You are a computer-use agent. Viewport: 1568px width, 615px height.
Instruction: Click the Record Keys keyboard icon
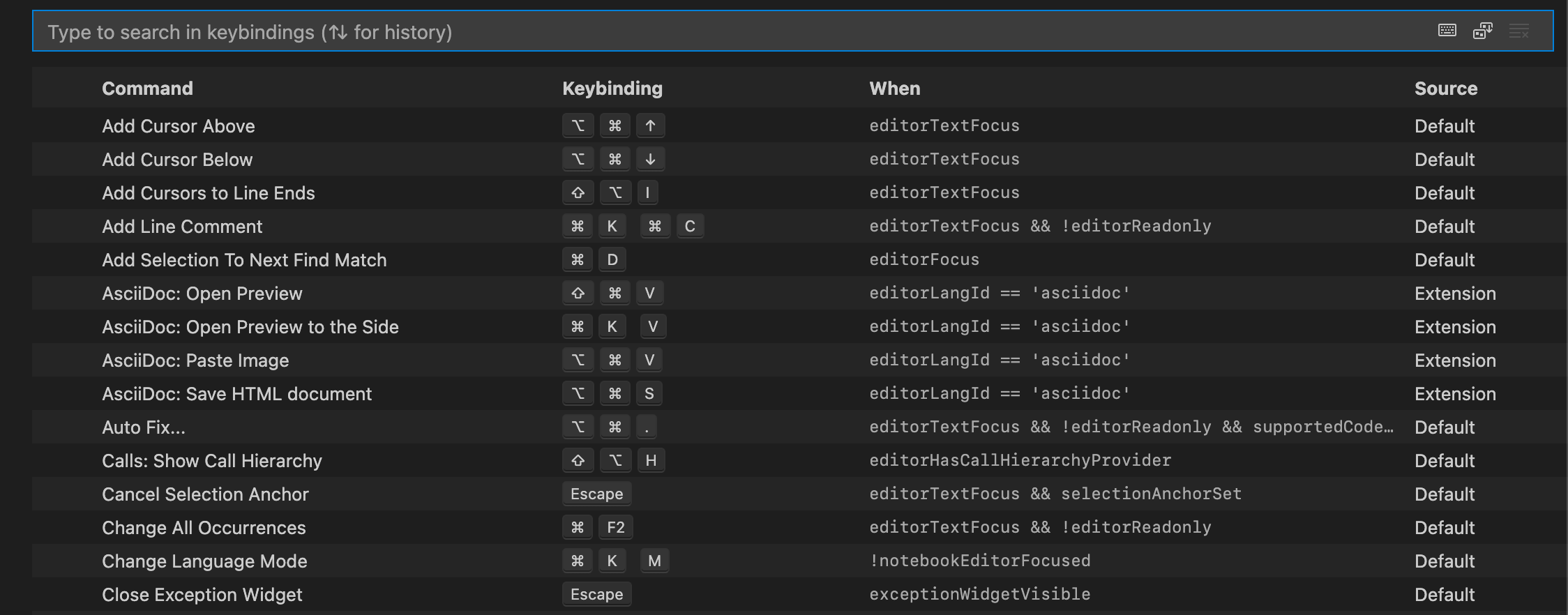(1447, 31)
